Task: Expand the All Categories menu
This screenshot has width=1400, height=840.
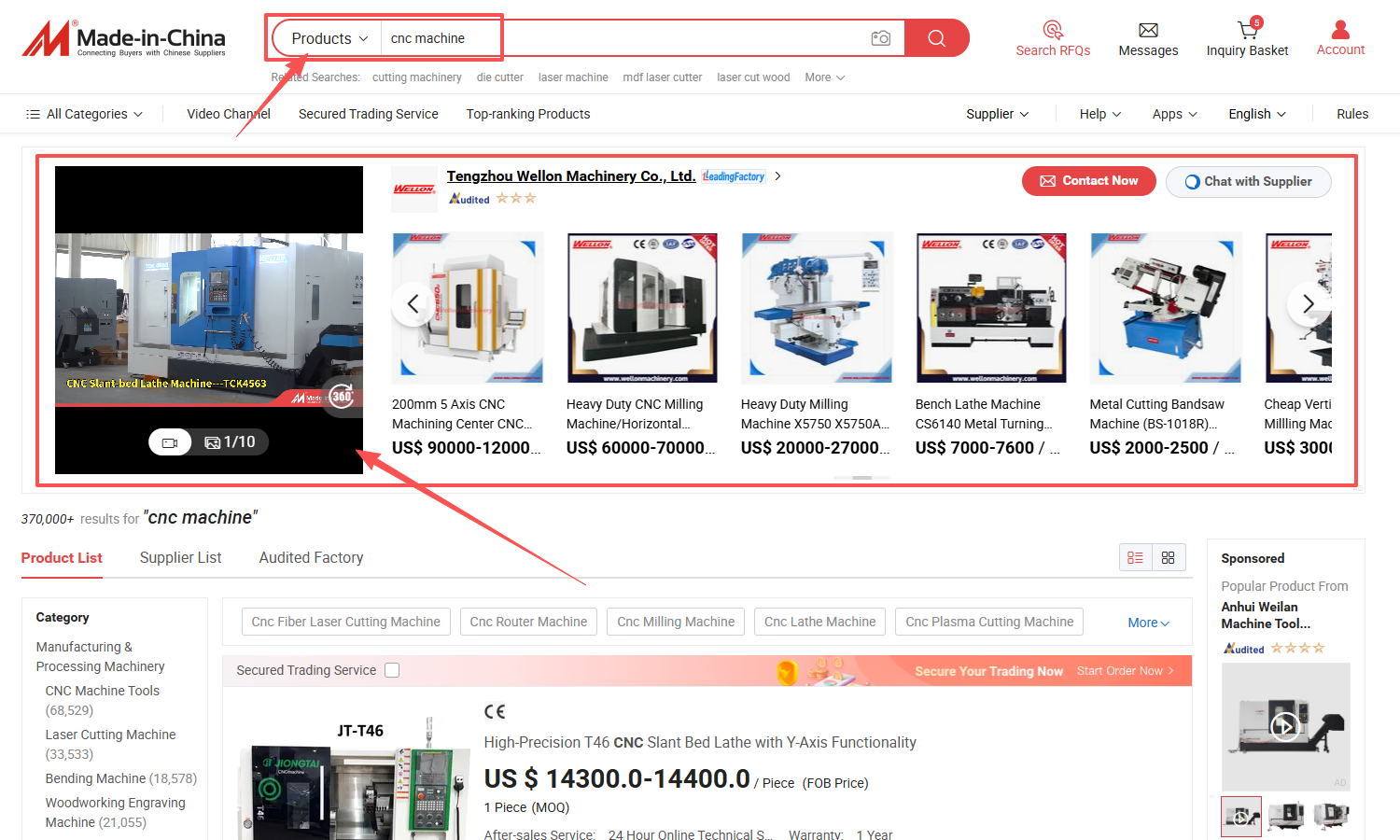Action: 85,114
